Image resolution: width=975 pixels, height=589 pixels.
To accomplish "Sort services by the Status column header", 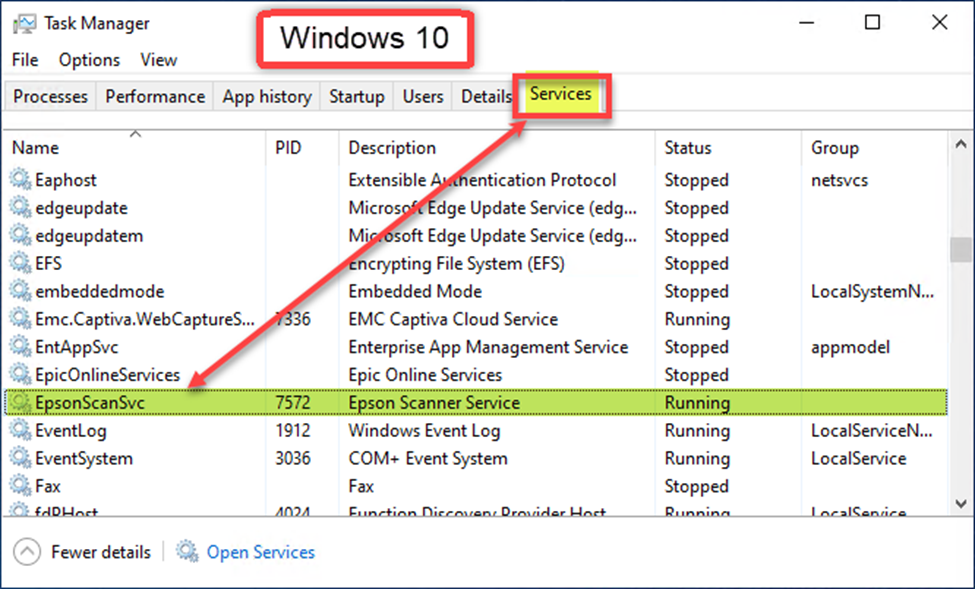I will point(688,148).
